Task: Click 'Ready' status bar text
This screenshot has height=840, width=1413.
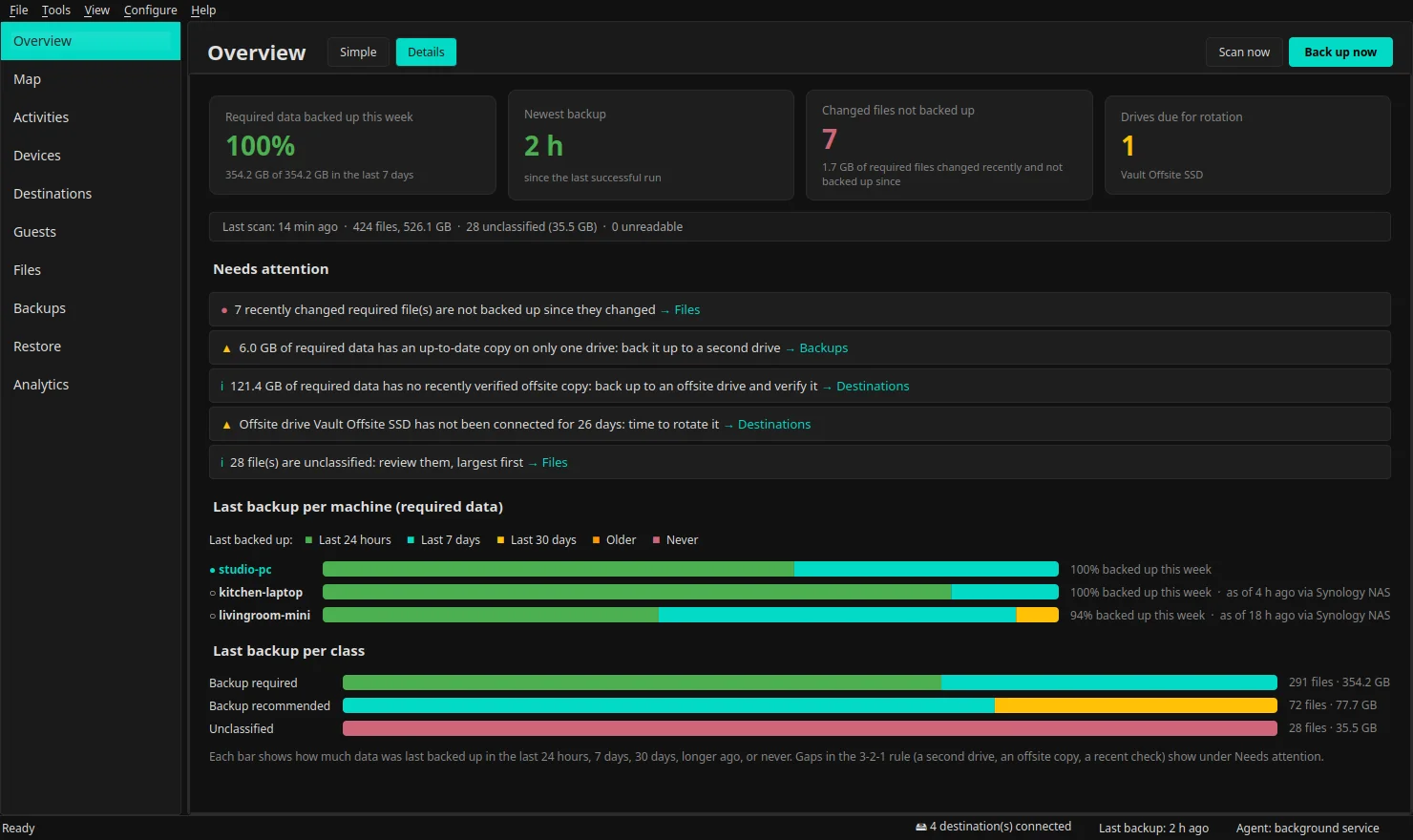Action: 18,829
